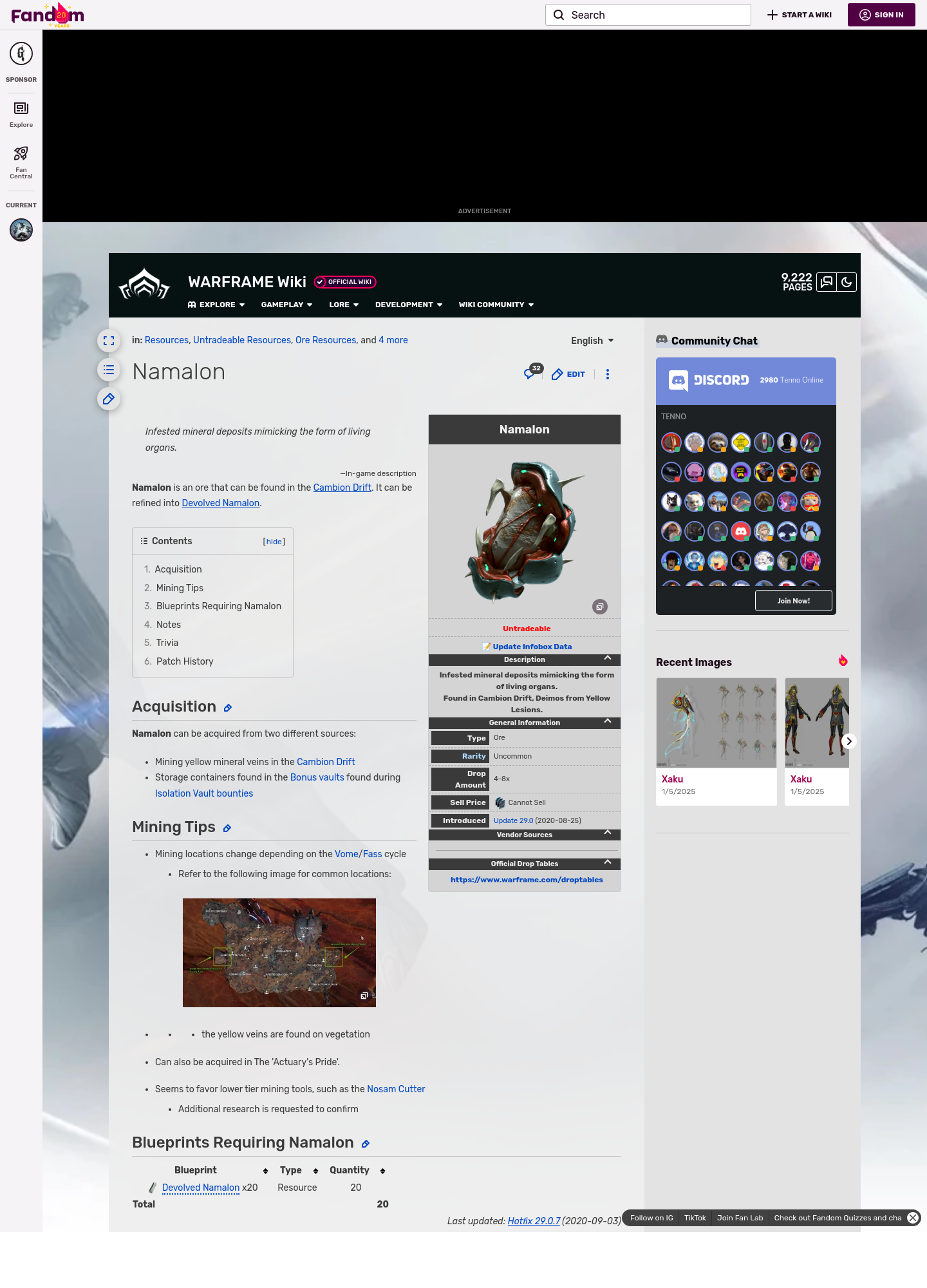Click the magnifier search icon

(559, 15)
